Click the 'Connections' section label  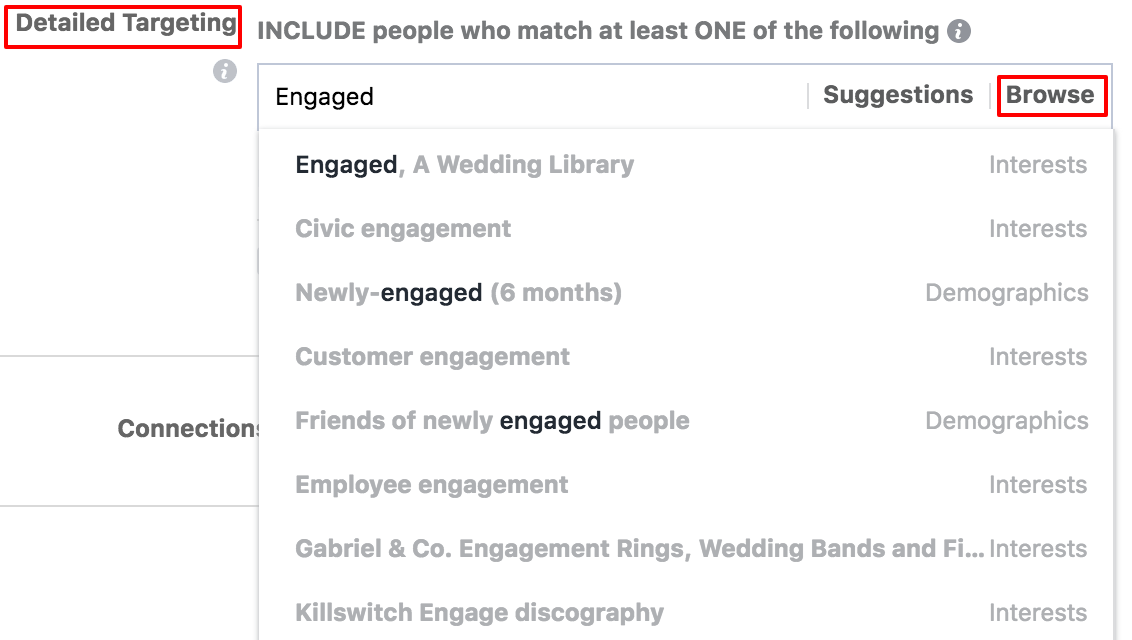tap(188, 429)
